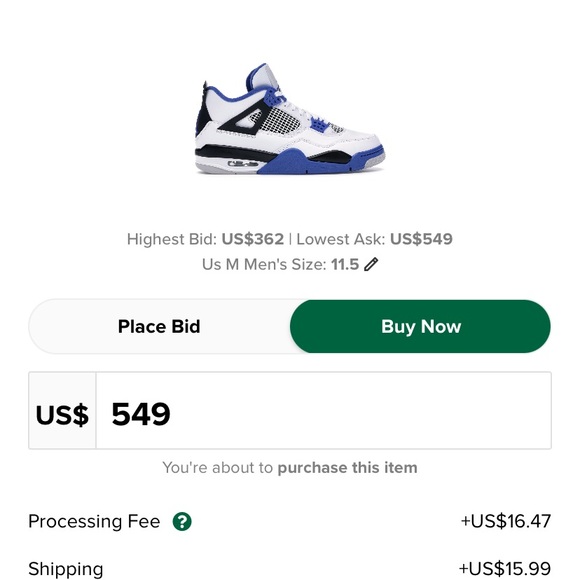Click the +US$15.99 shipping amount
580x580 pixels.
click(x=505, y=569)
